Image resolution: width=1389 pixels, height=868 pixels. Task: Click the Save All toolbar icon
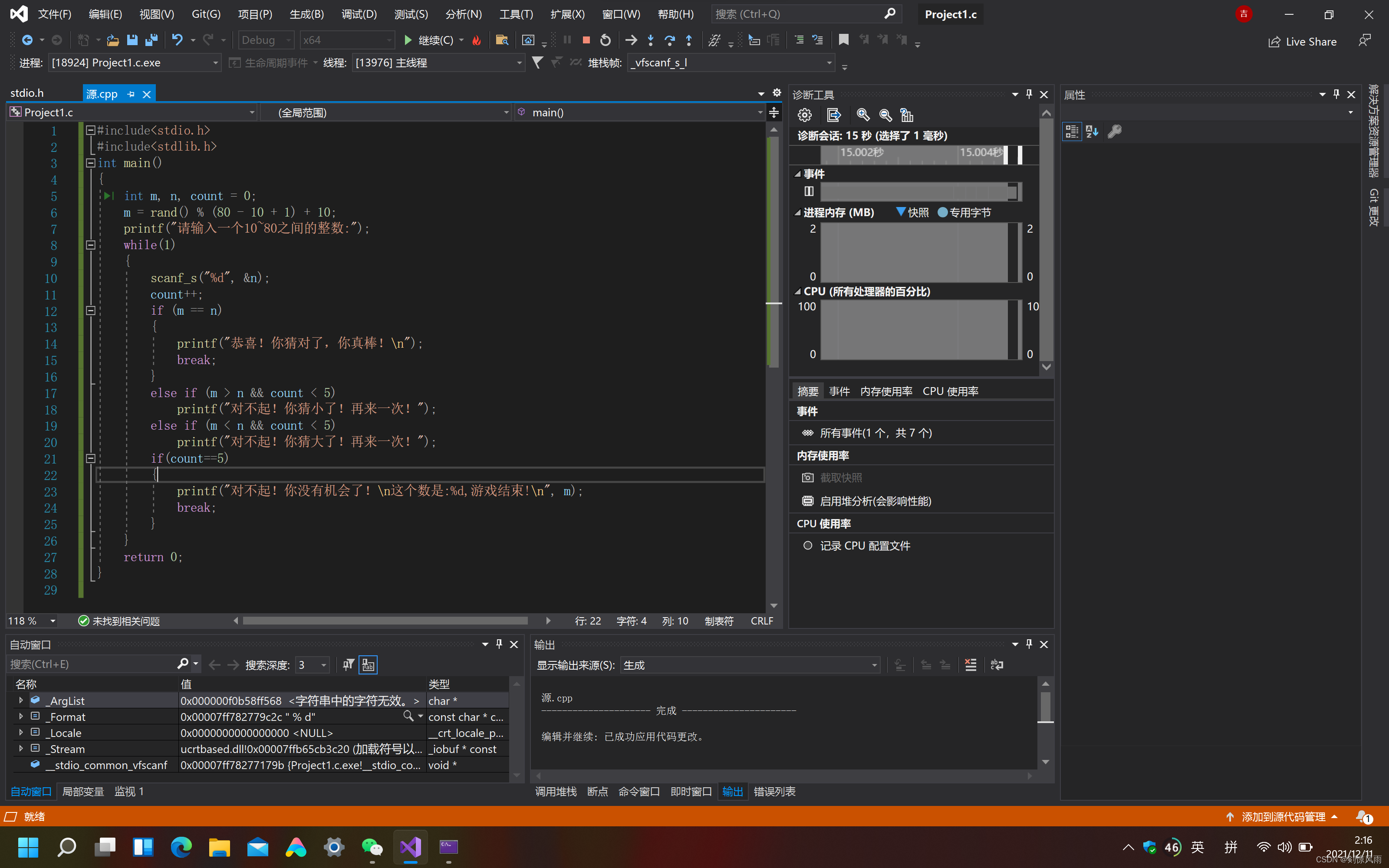(151, 40)
